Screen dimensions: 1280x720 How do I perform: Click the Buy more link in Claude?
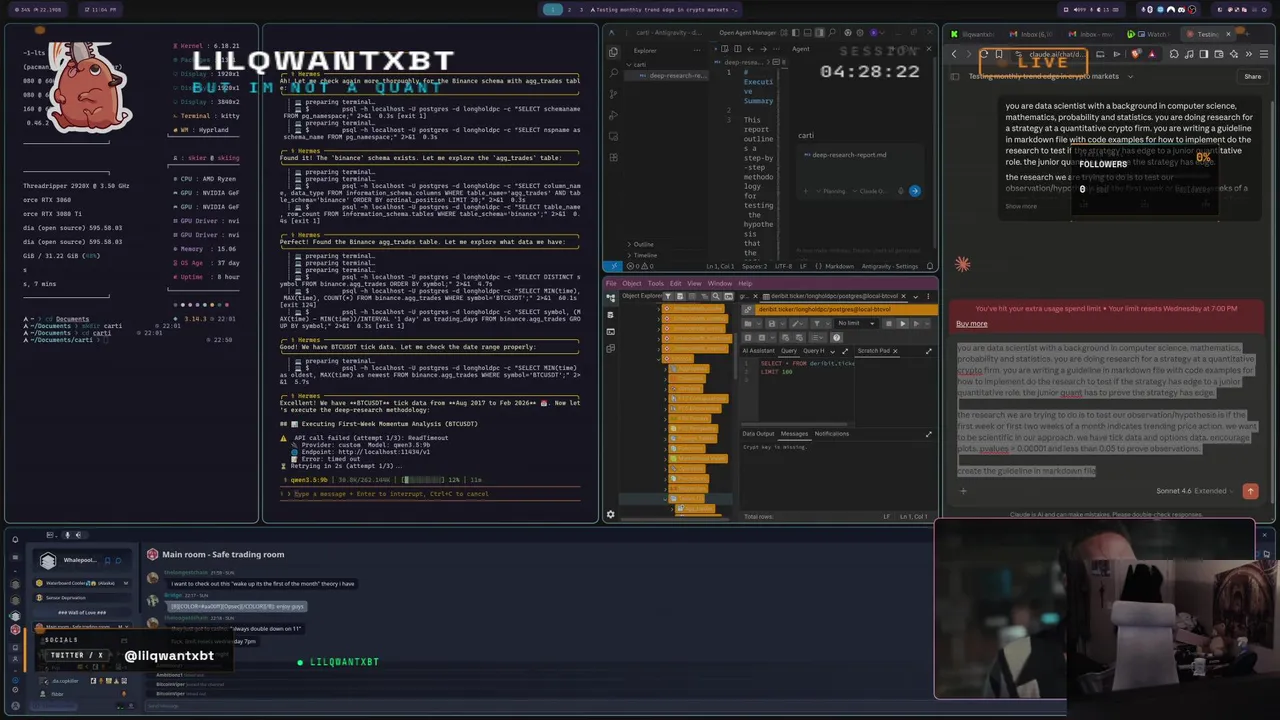[x=971, y=323]
